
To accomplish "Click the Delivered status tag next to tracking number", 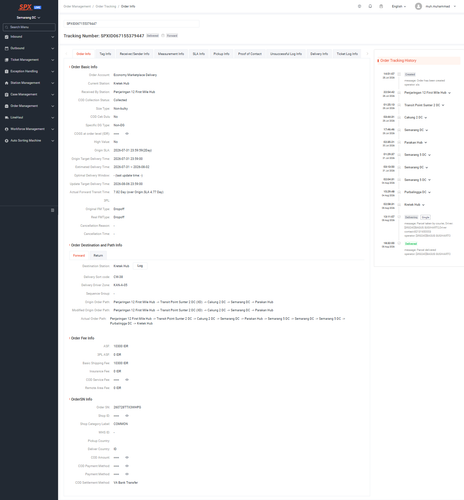I will tap(153, 36).
